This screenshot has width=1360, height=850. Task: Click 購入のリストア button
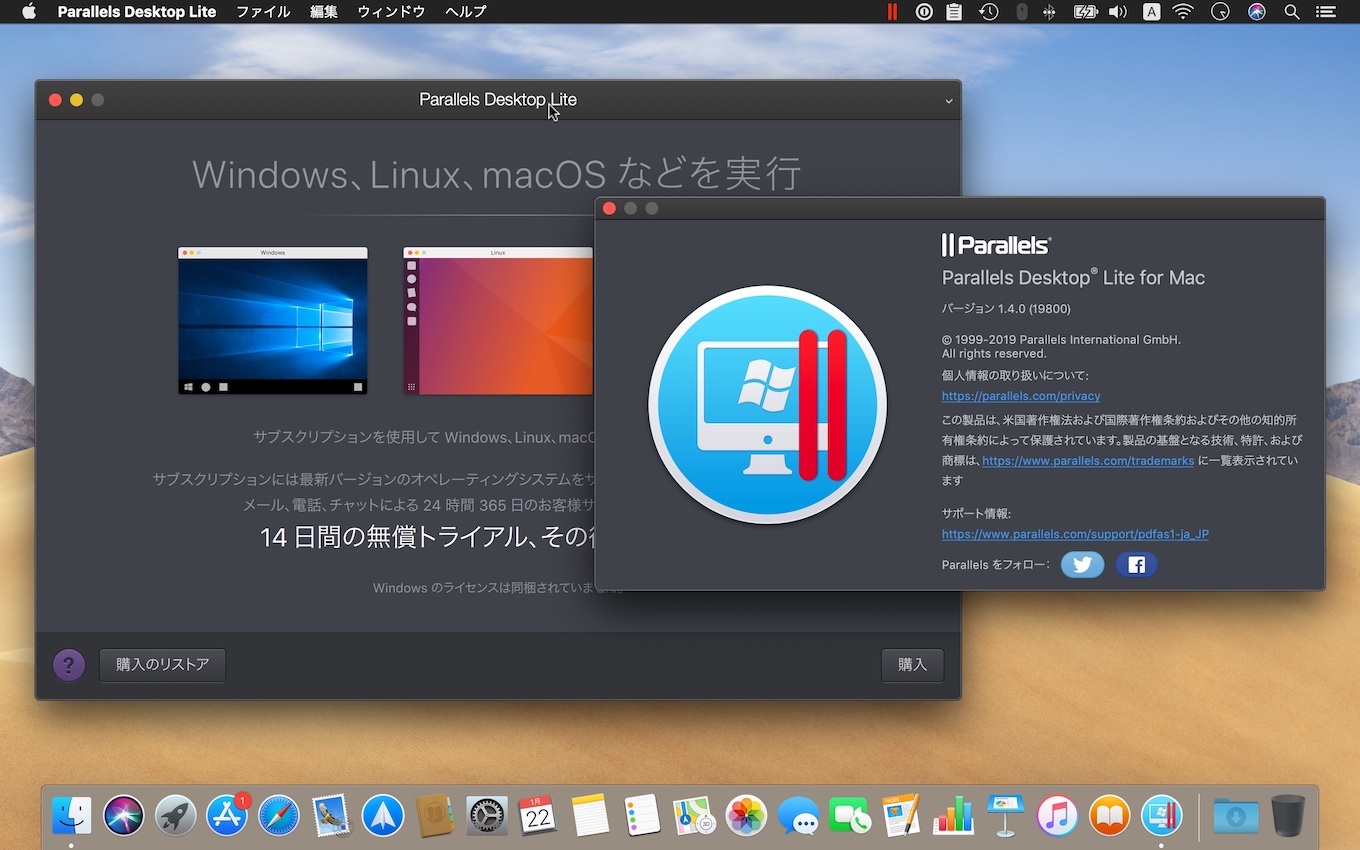pyautogui.click(x=162, y=665)
